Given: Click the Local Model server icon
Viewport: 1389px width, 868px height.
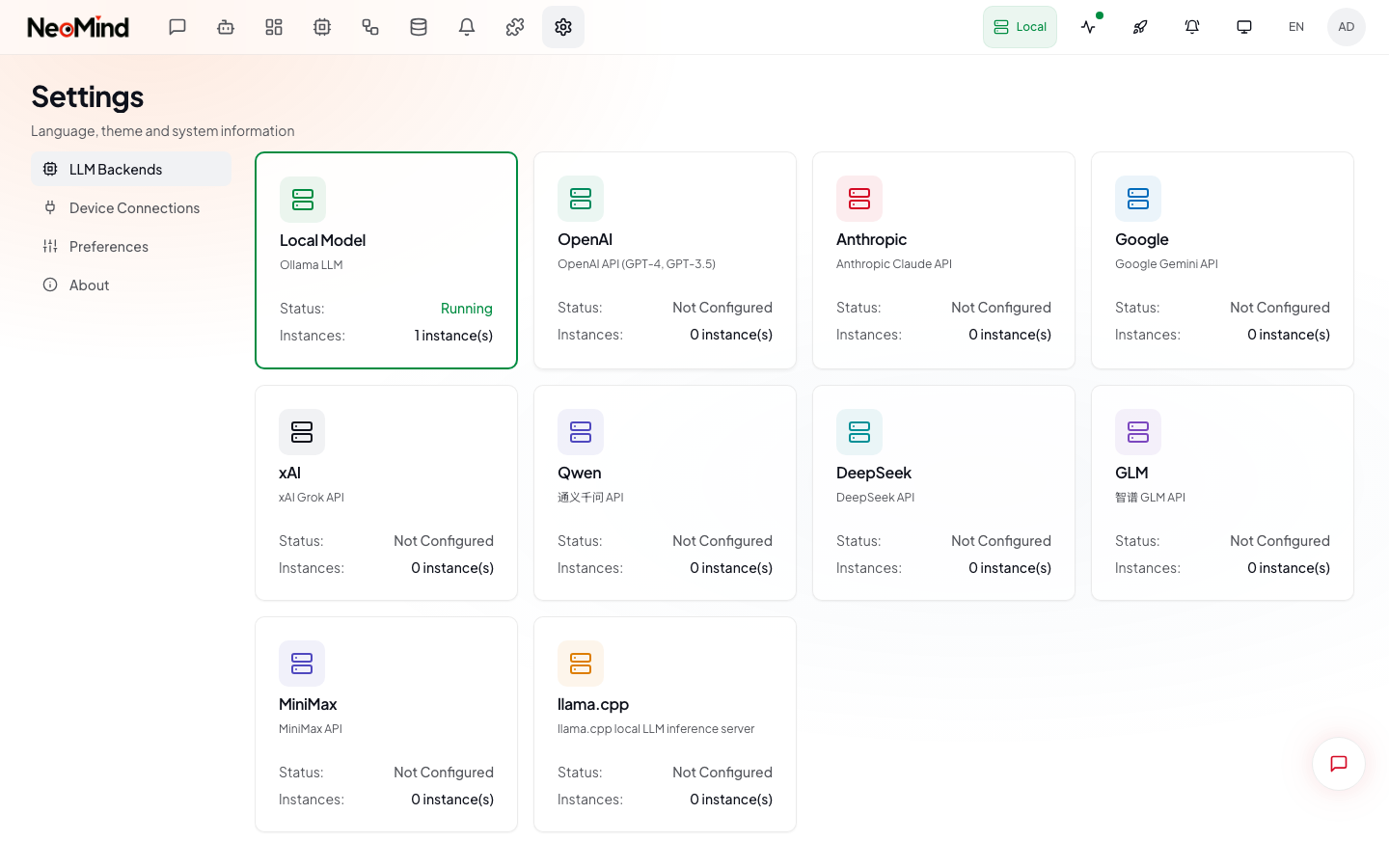Looking at the screenshot, I should tap(303, 200).
